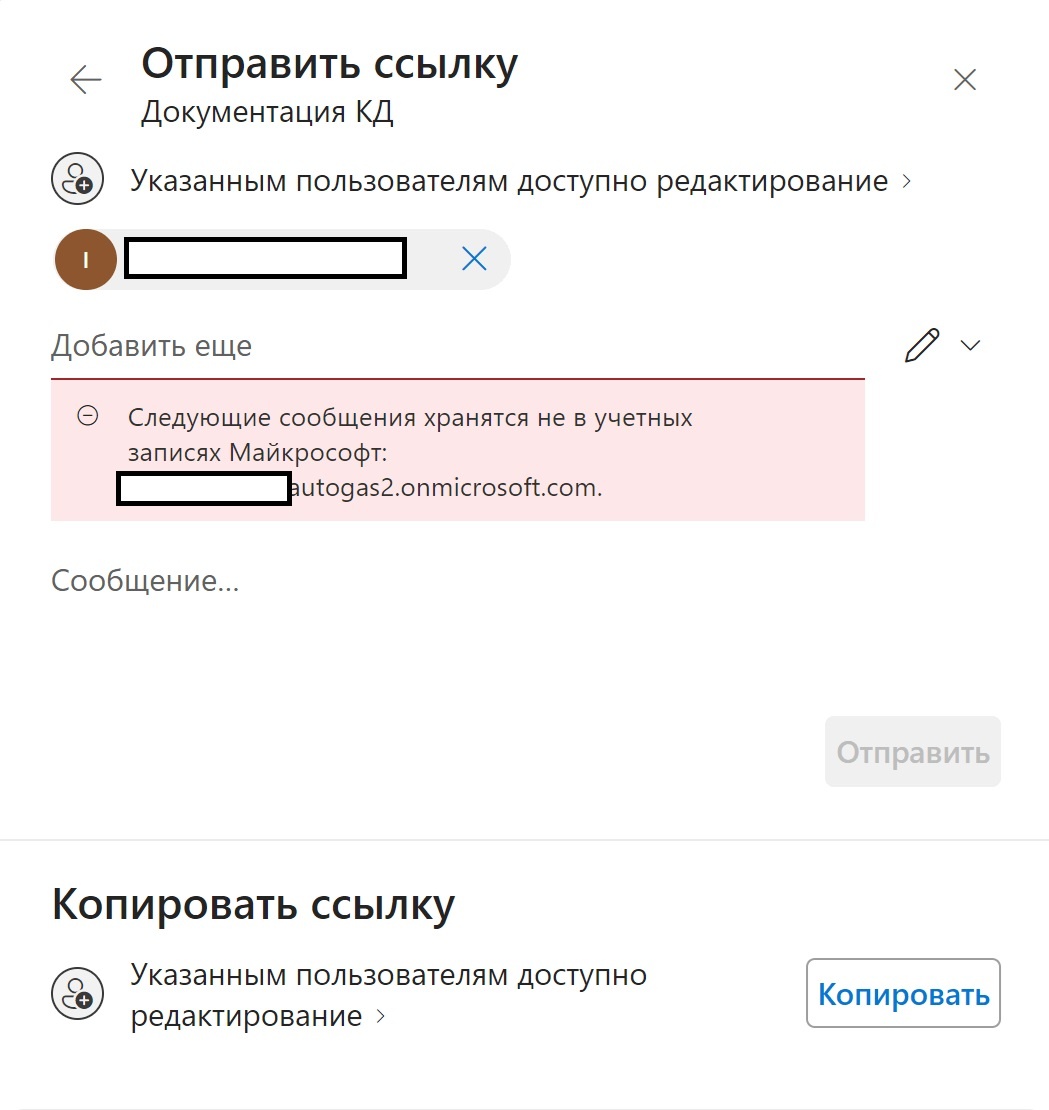Viewport: 1049px width, 1110px height.
Task: Click the minus circle icon in error banner
Action: [88, 416]
